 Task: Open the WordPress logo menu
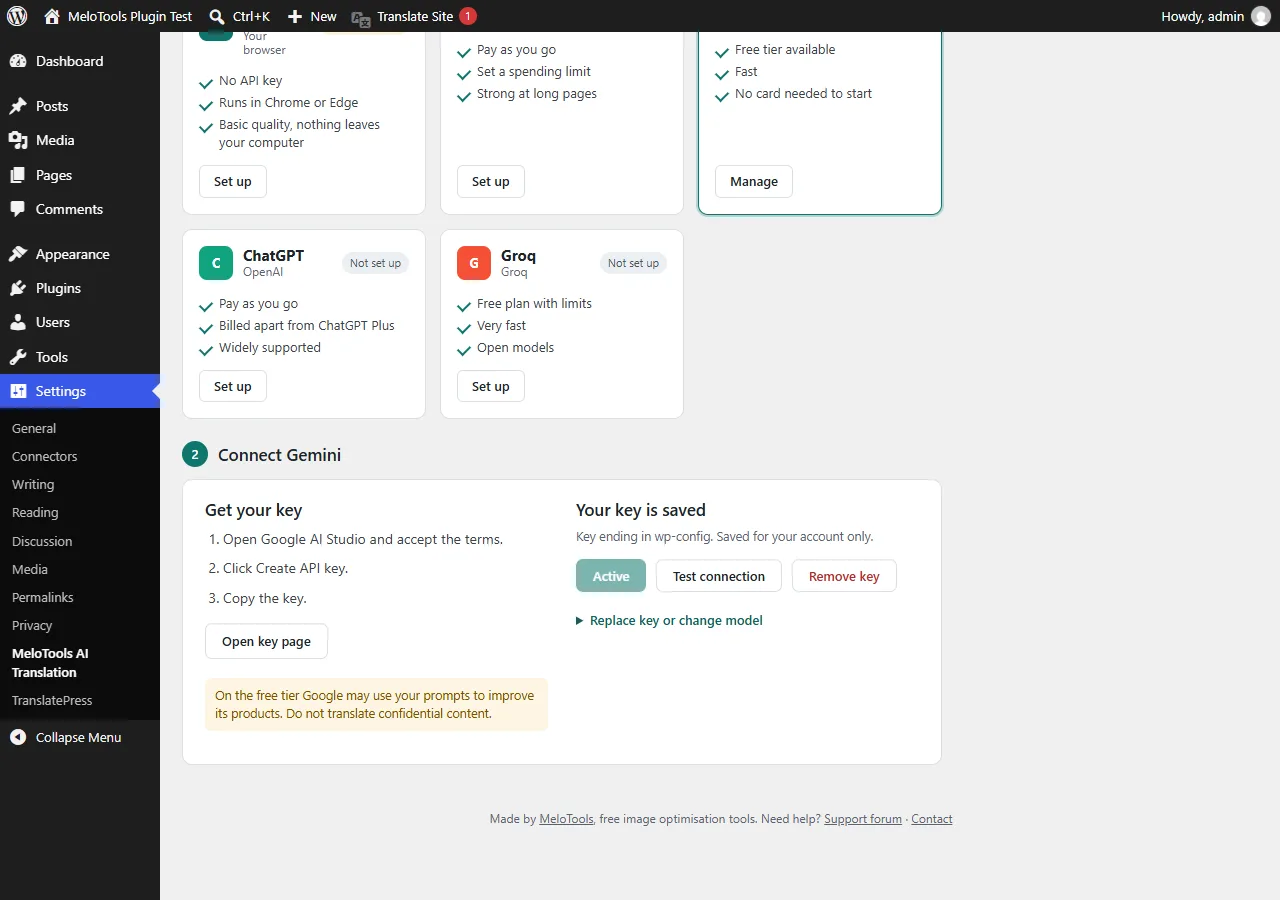pos(17,16)
